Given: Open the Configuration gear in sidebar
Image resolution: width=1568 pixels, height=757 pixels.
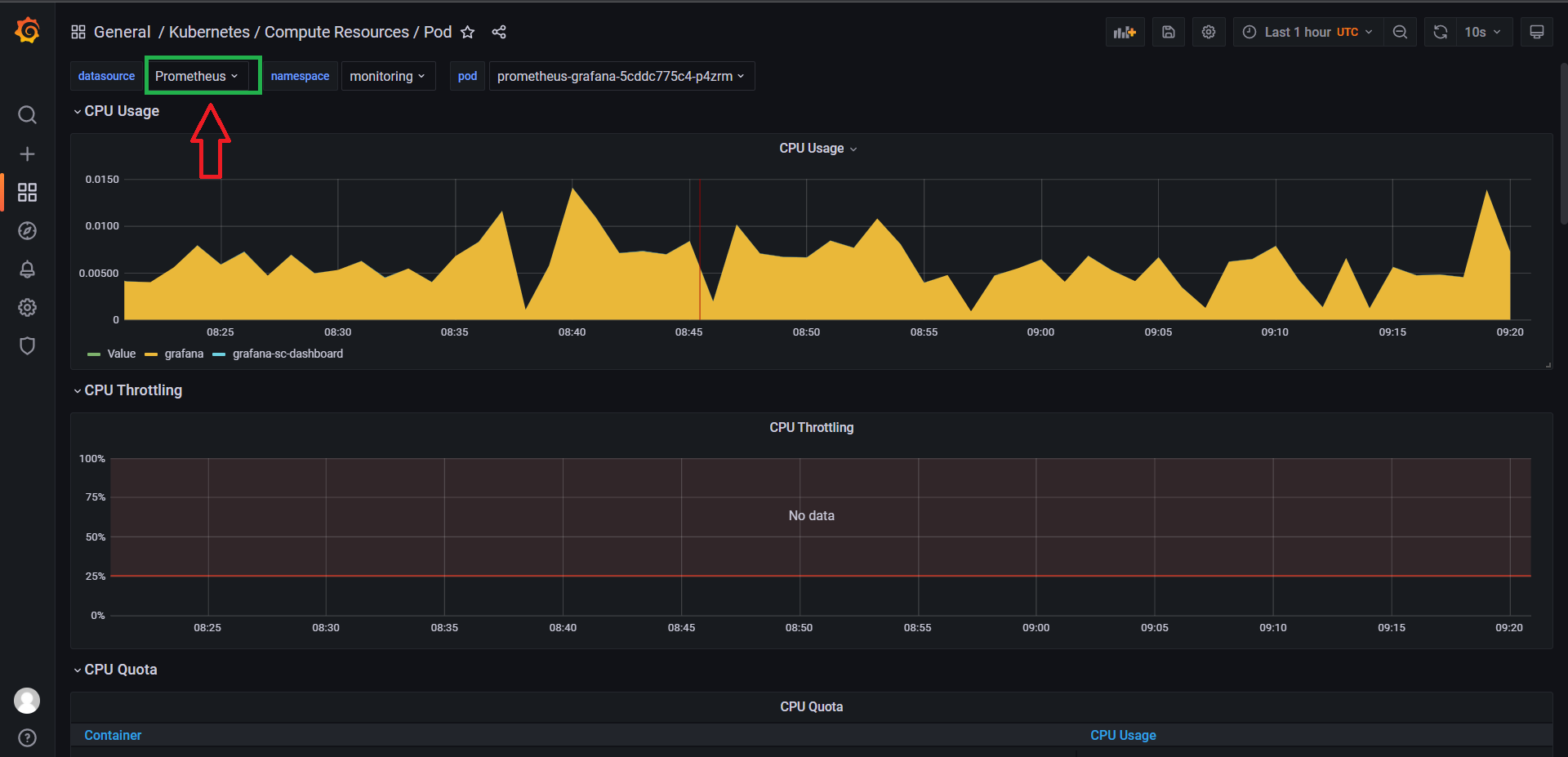Looking at the screenshot, I should pyautogui.click(x=27, y=307).
